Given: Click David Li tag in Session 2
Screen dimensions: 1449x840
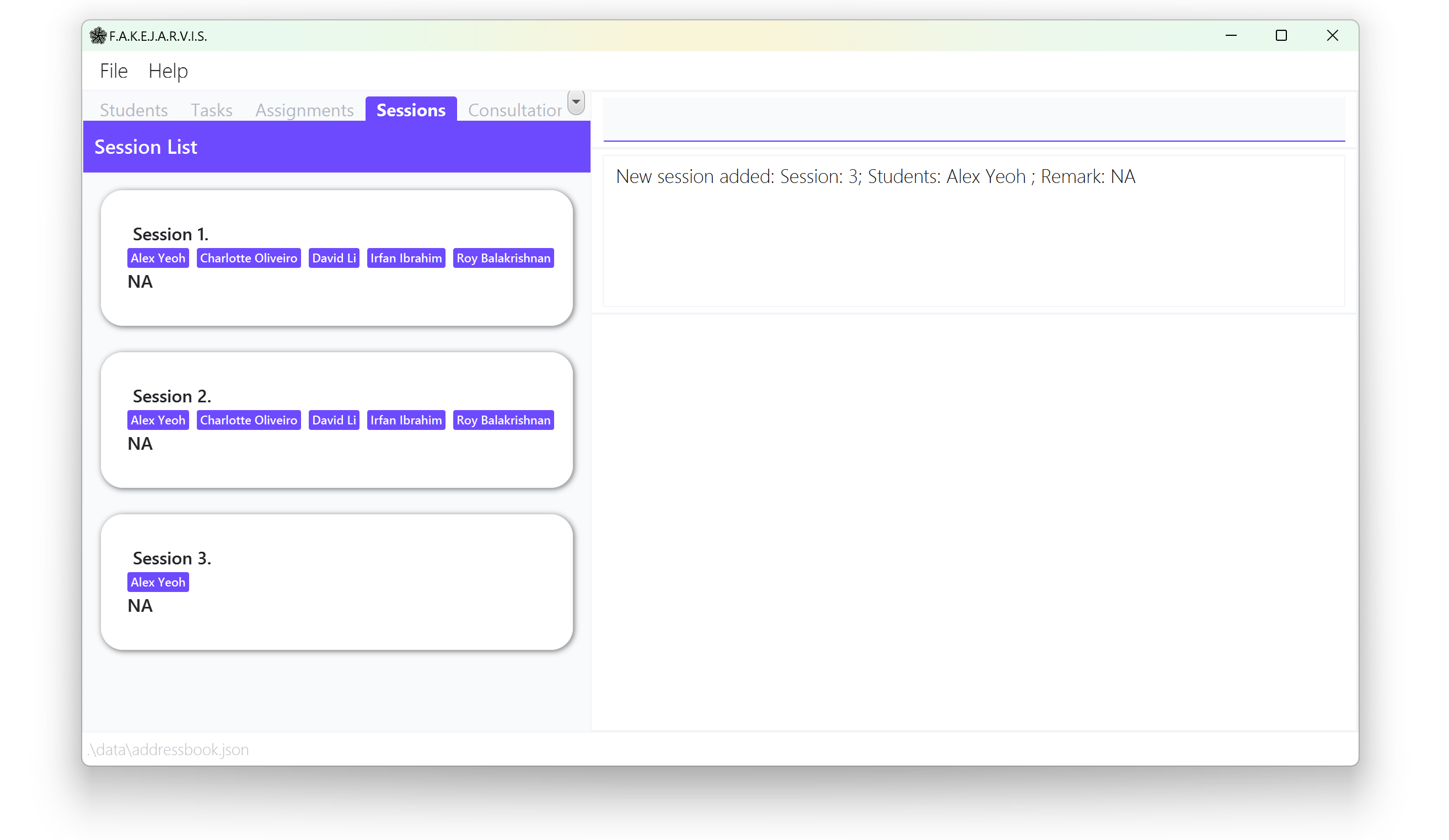Looking at the screenshot, I should pos(334,421).
